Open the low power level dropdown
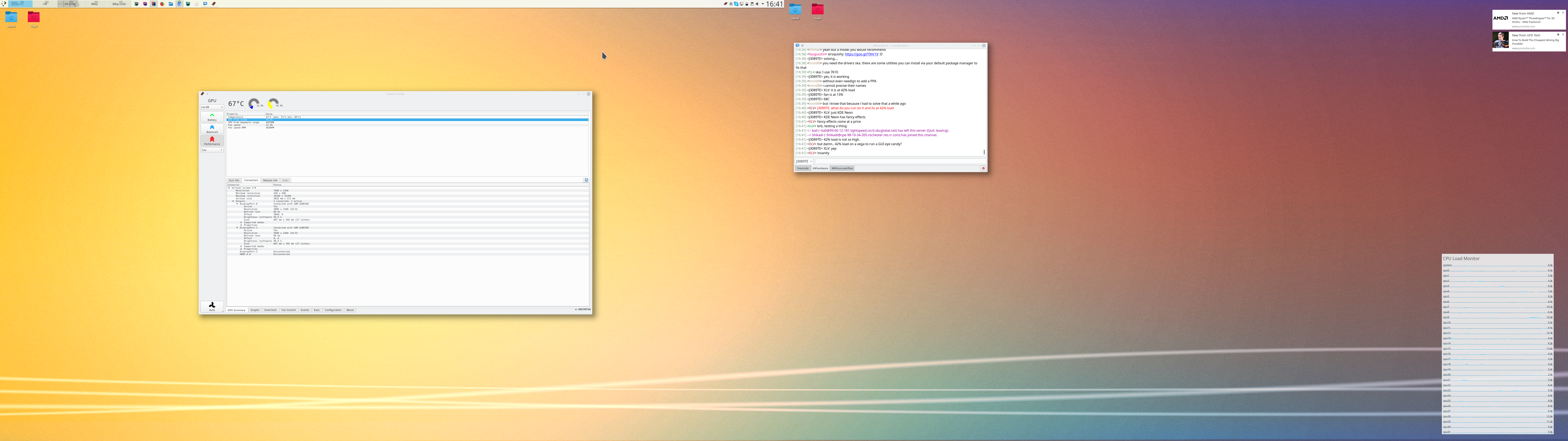 tap(212, 150)
